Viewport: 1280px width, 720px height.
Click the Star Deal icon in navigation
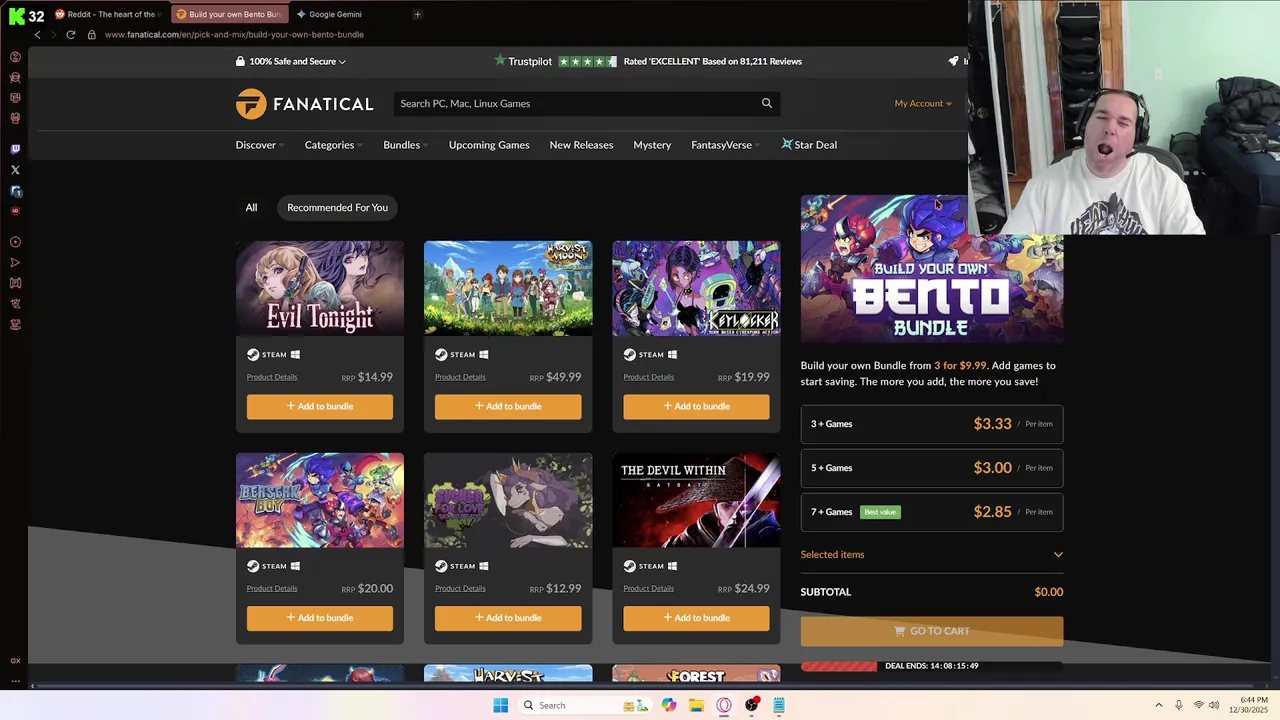pyautogui.click(x=787, y=144)
